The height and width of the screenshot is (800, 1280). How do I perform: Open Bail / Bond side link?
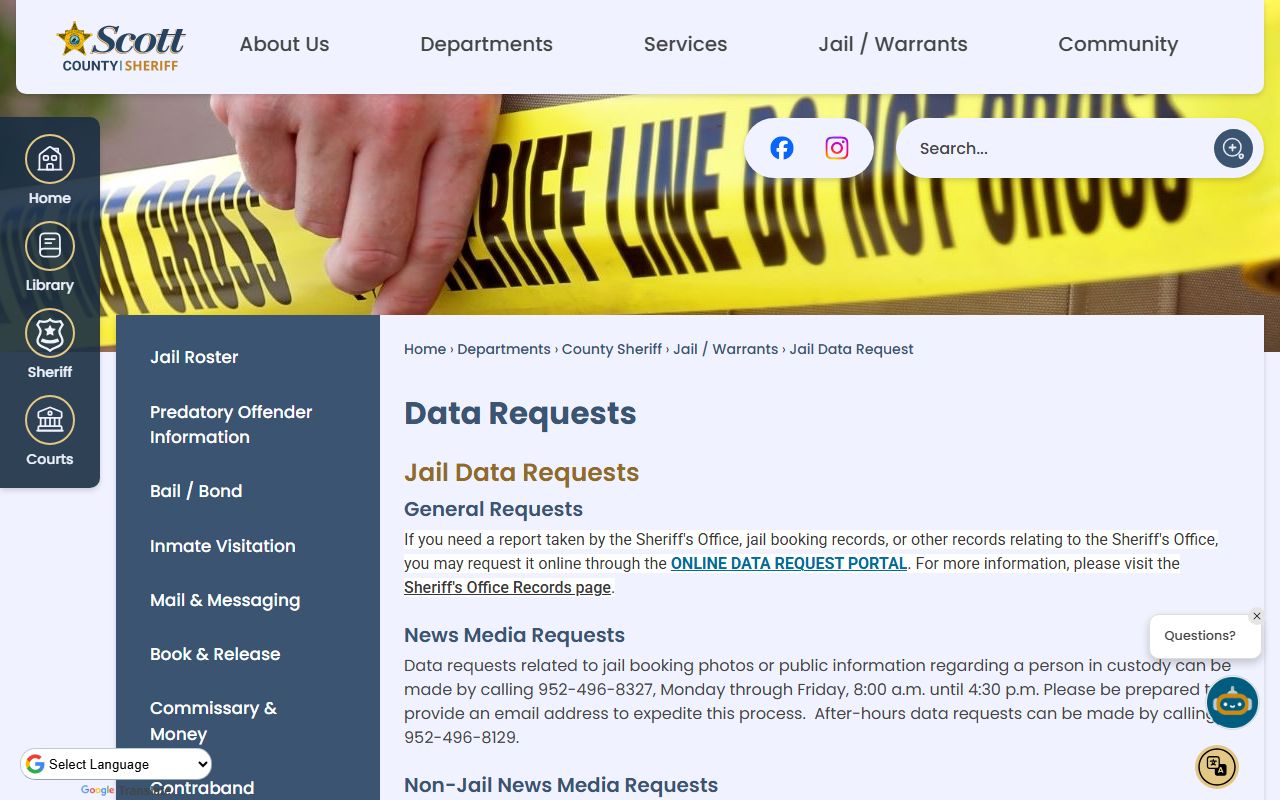[196, 491]
